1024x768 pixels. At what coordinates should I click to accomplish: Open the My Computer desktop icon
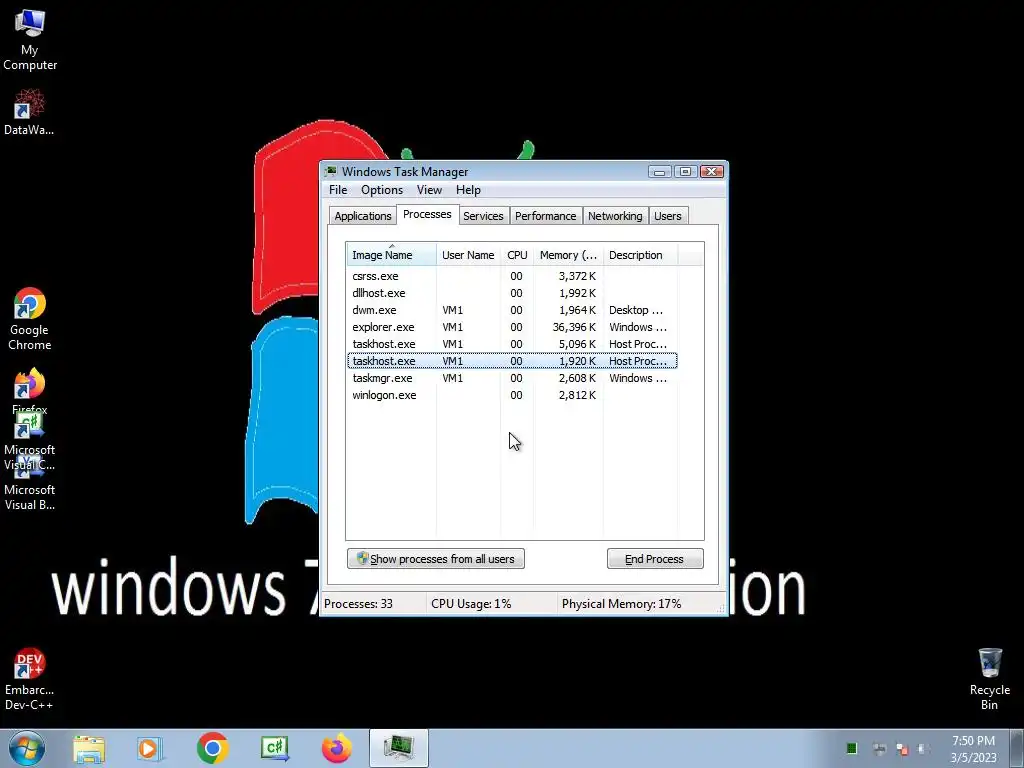point(29,39)
